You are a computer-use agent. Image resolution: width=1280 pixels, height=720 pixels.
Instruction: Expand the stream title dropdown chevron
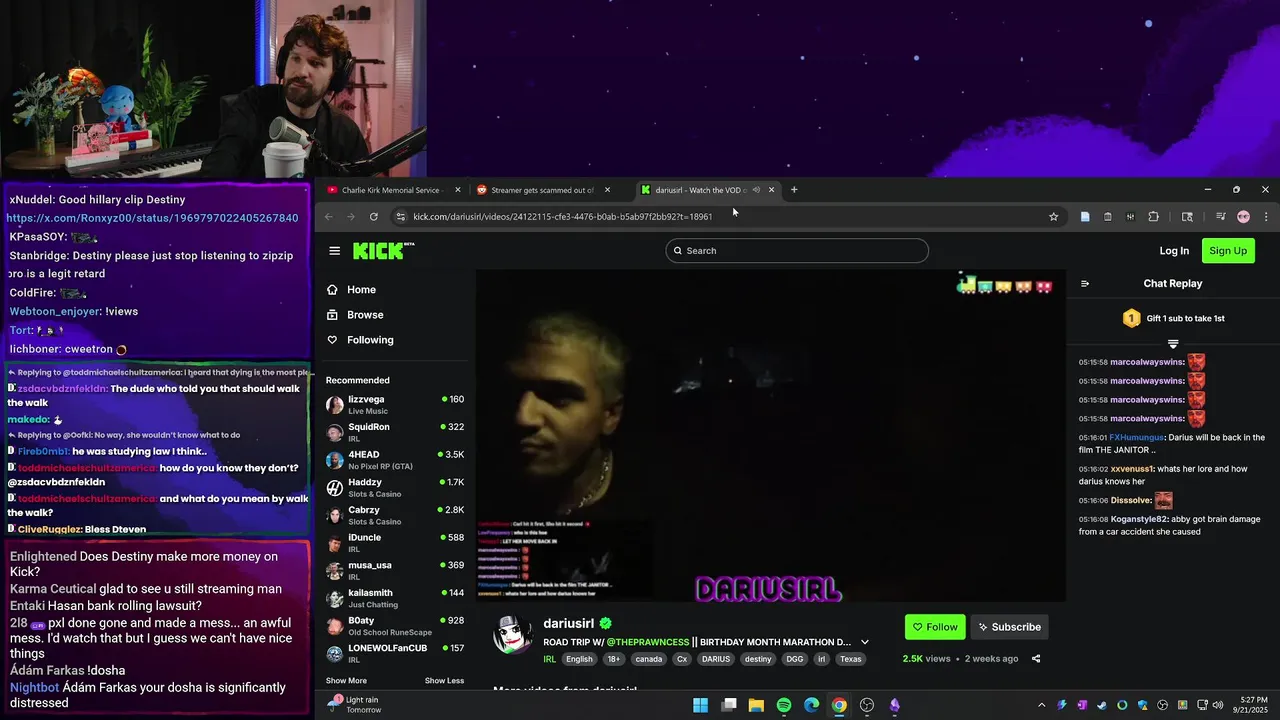tap(865, 642)
